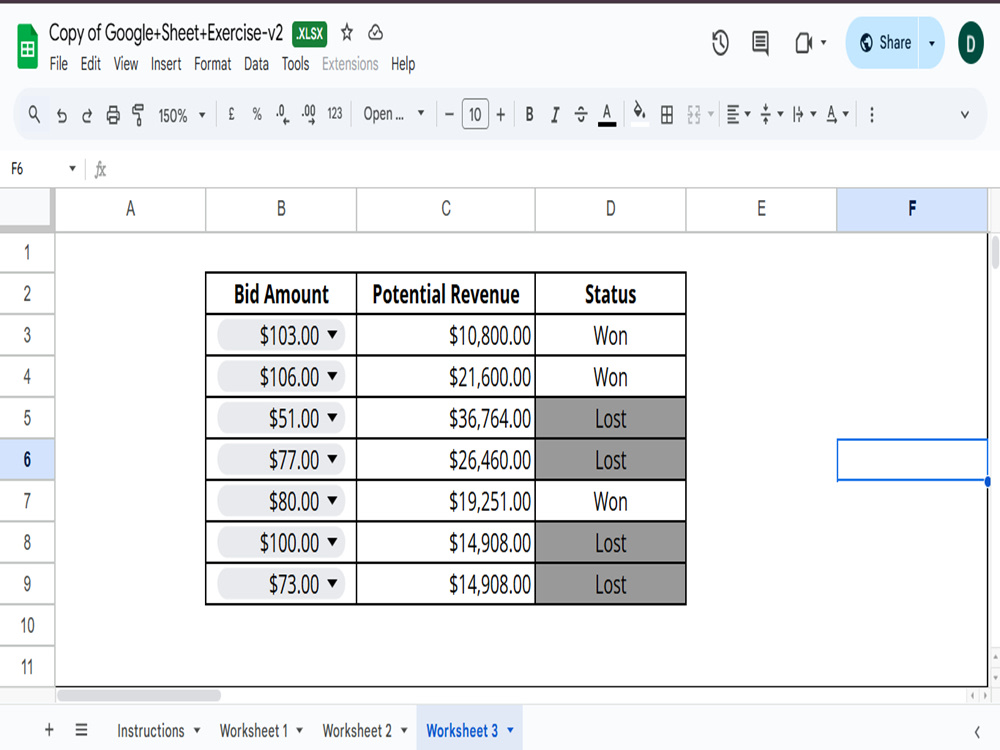The height and width of the screenshot is (750, 1000).
Task: Open the File menu
Action: 59,64
